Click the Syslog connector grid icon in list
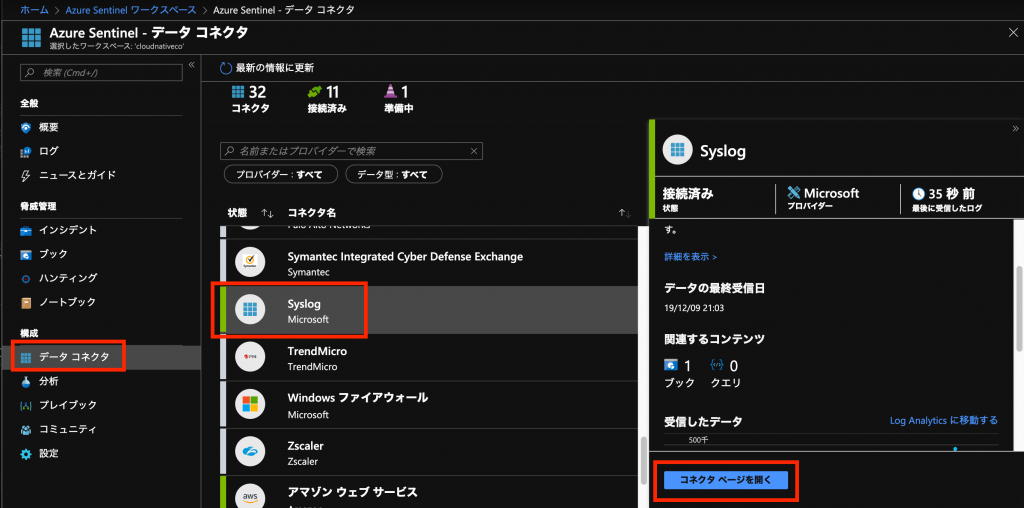 pos(249,310)
